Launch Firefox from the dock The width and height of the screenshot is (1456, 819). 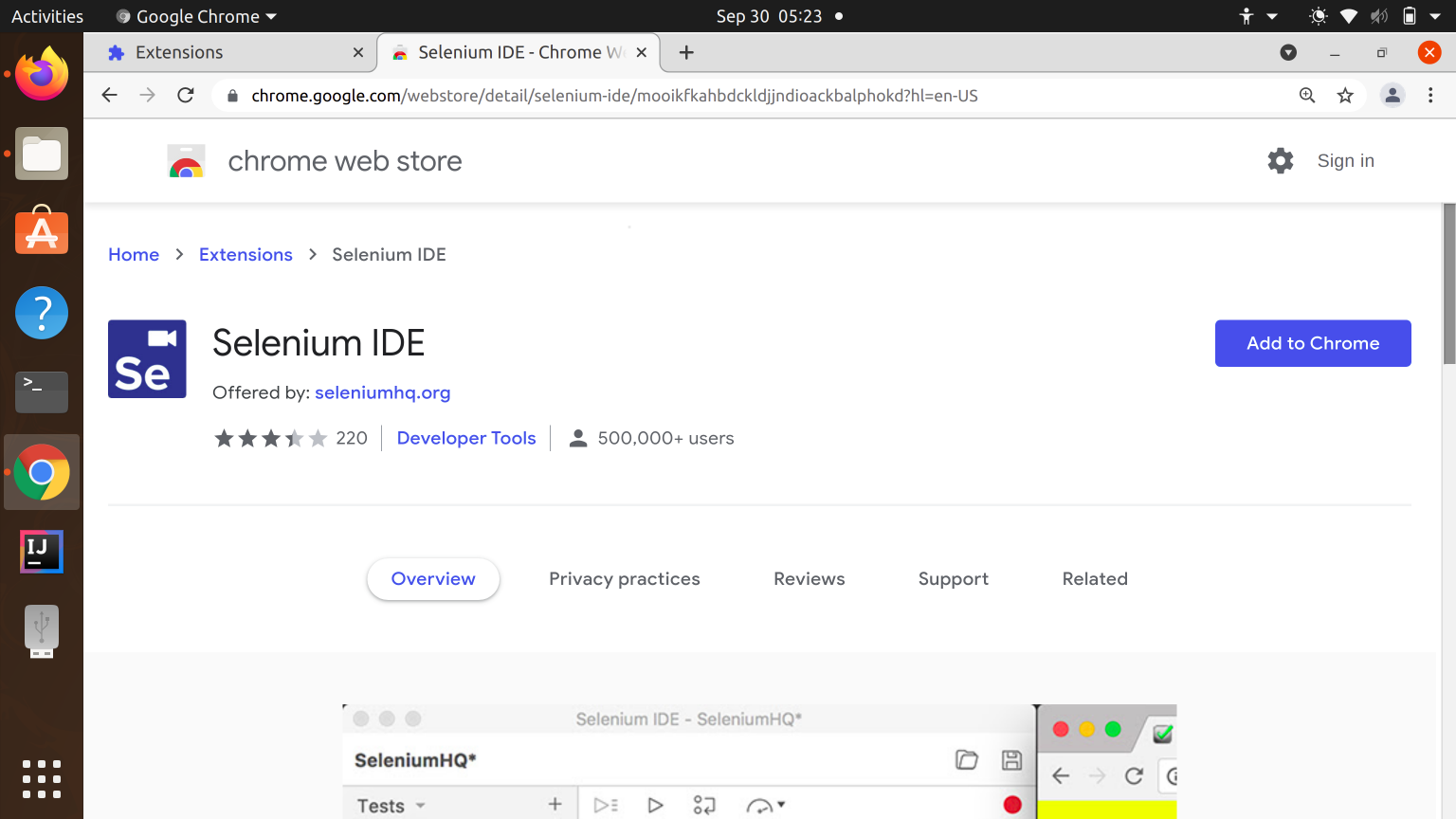point(42,73)
